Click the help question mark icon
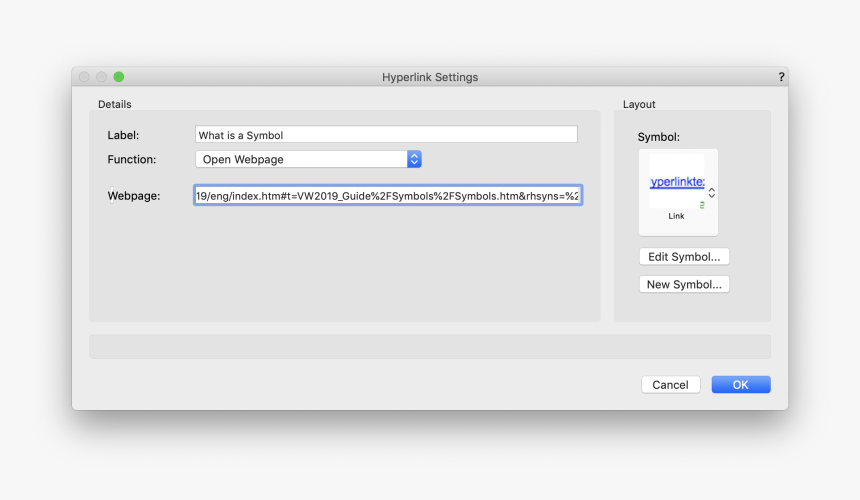 click(x=781, y=77)
